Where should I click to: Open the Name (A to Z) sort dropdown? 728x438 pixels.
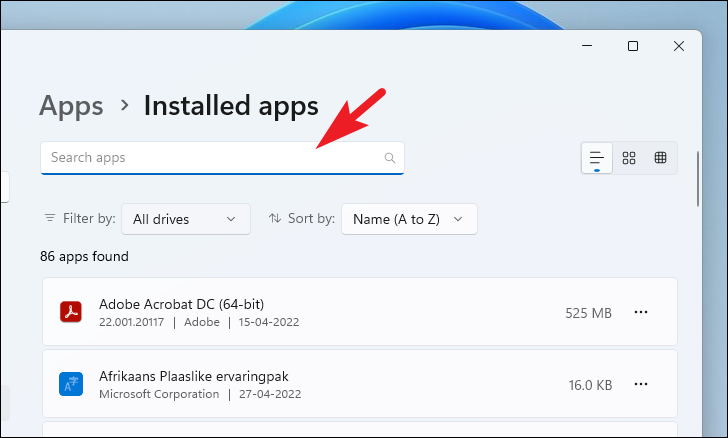pos(409,219)
